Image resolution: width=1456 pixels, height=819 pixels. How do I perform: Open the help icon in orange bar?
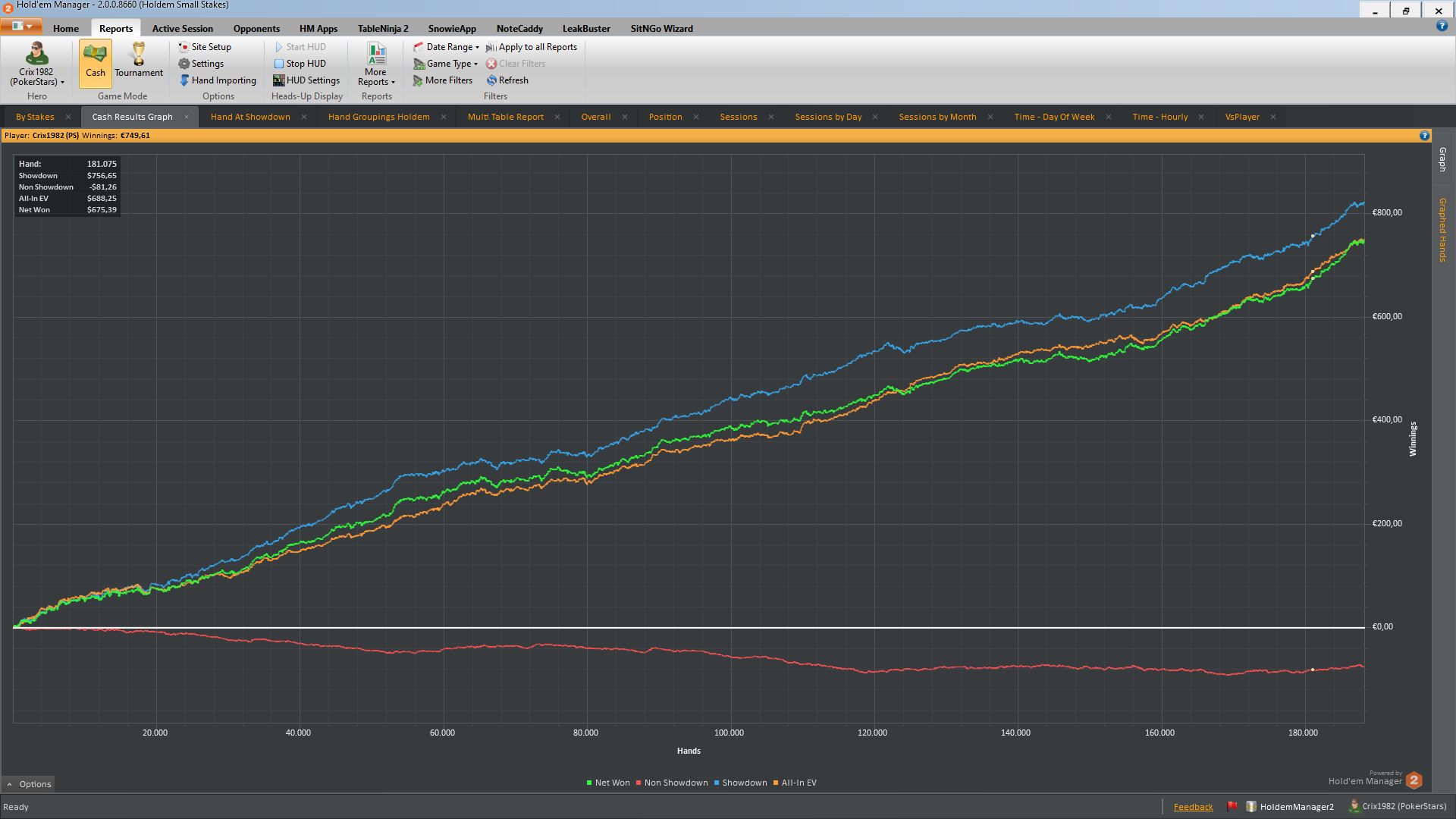click(x=1424, y=136)
